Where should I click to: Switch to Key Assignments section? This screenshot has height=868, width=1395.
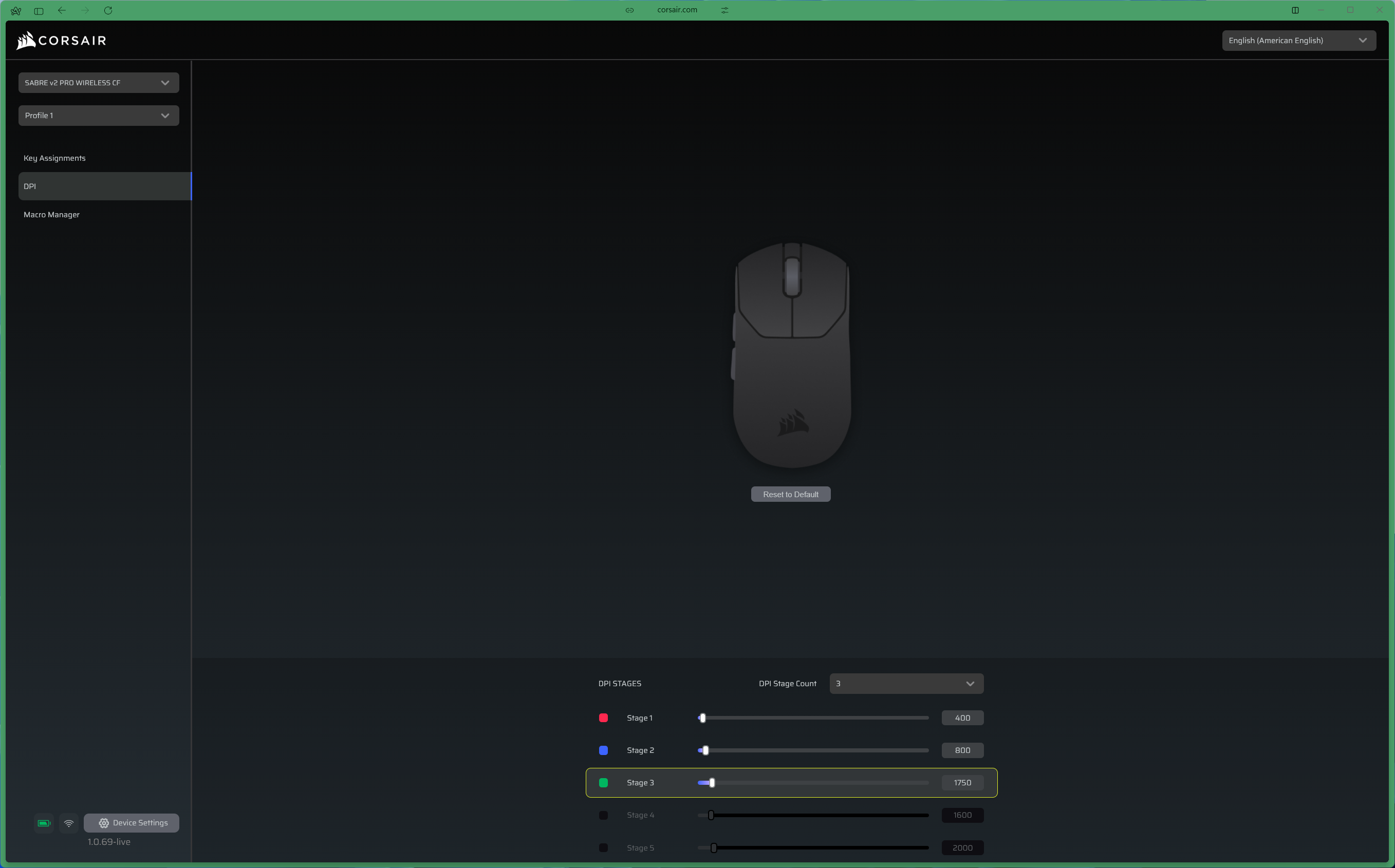click(54, 158)
